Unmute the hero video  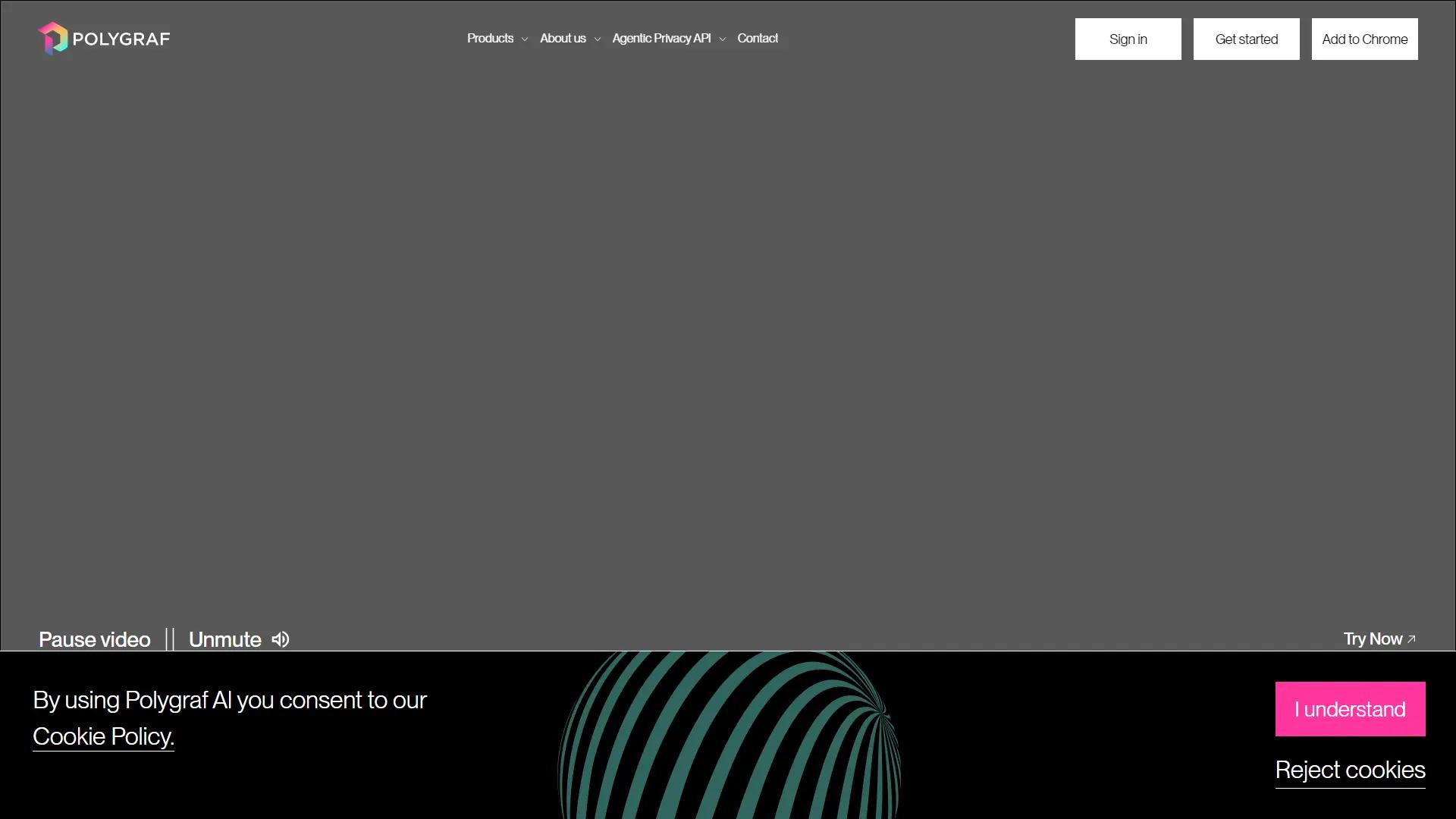coord(224,639)
